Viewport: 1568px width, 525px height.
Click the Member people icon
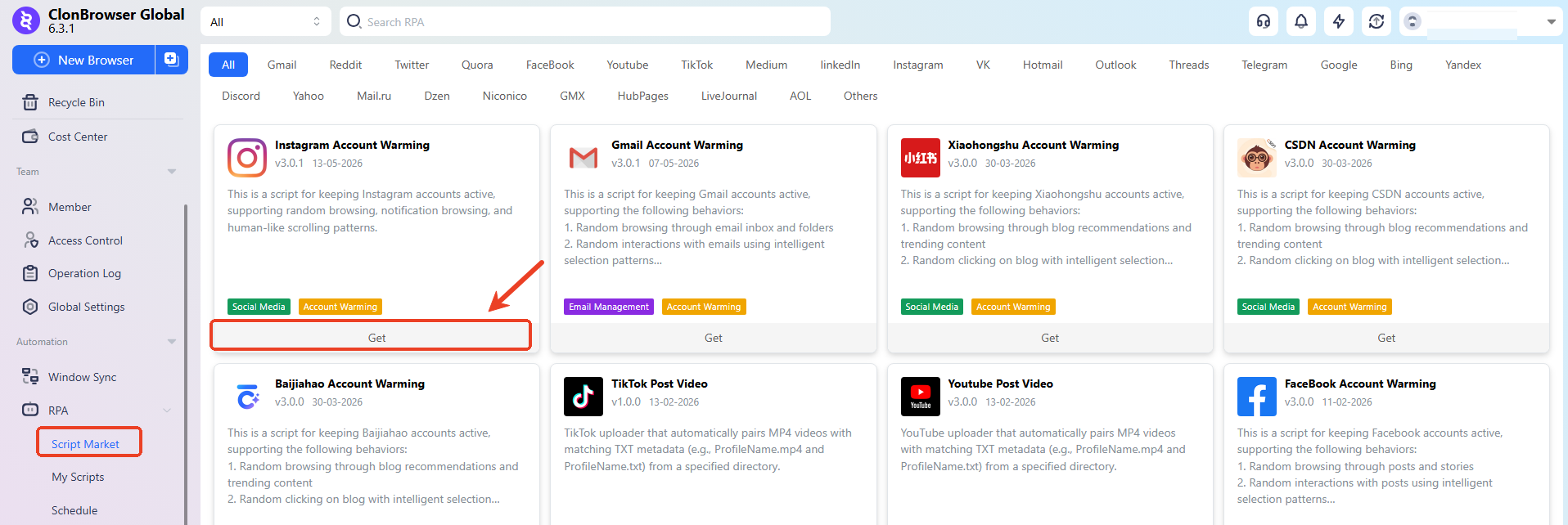pyautogui.click(x=30, y=206)
